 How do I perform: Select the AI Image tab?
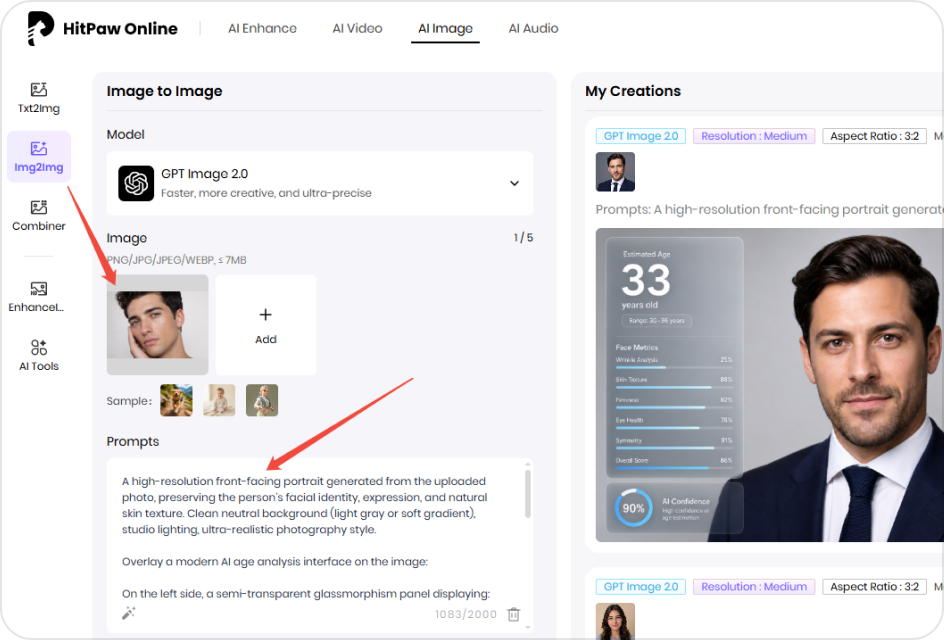(446, 28)
